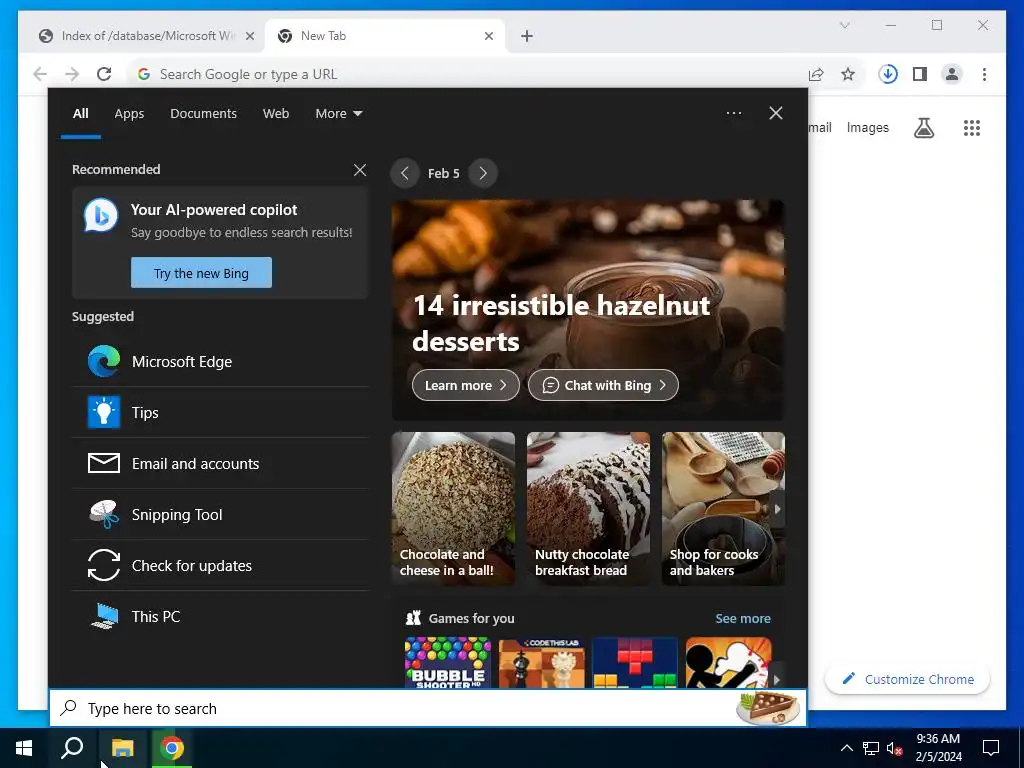Image resolution: width=1024 pixels, height=768 pixels.
Task: Click the Type here to search box
Action: (428, 708)
